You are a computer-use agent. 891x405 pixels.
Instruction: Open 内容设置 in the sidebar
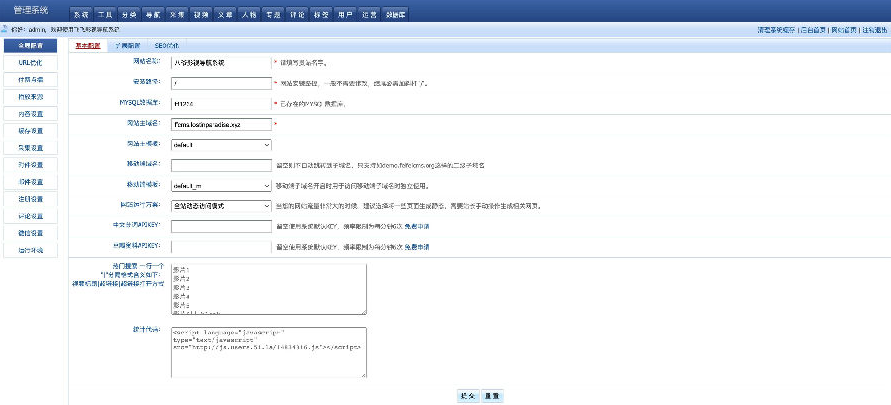coord(31,114)
